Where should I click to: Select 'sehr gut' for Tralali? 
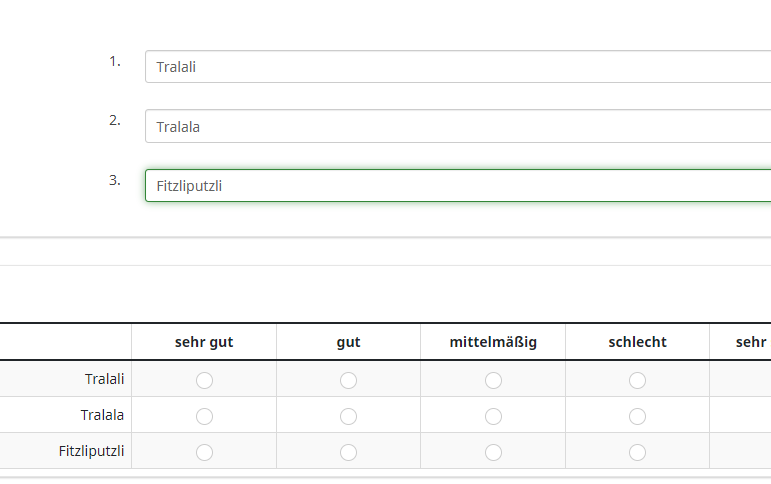(204, 380)
